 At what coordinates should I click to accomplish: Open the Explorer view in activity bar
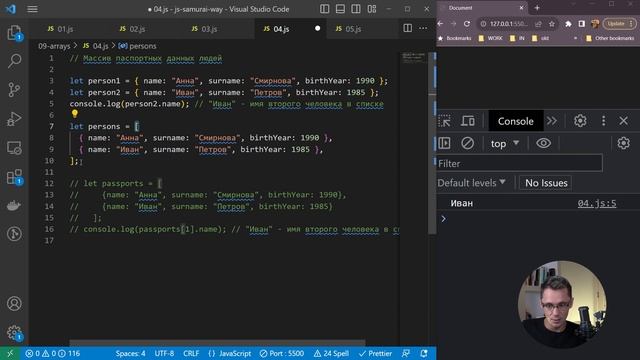[14, 33]
